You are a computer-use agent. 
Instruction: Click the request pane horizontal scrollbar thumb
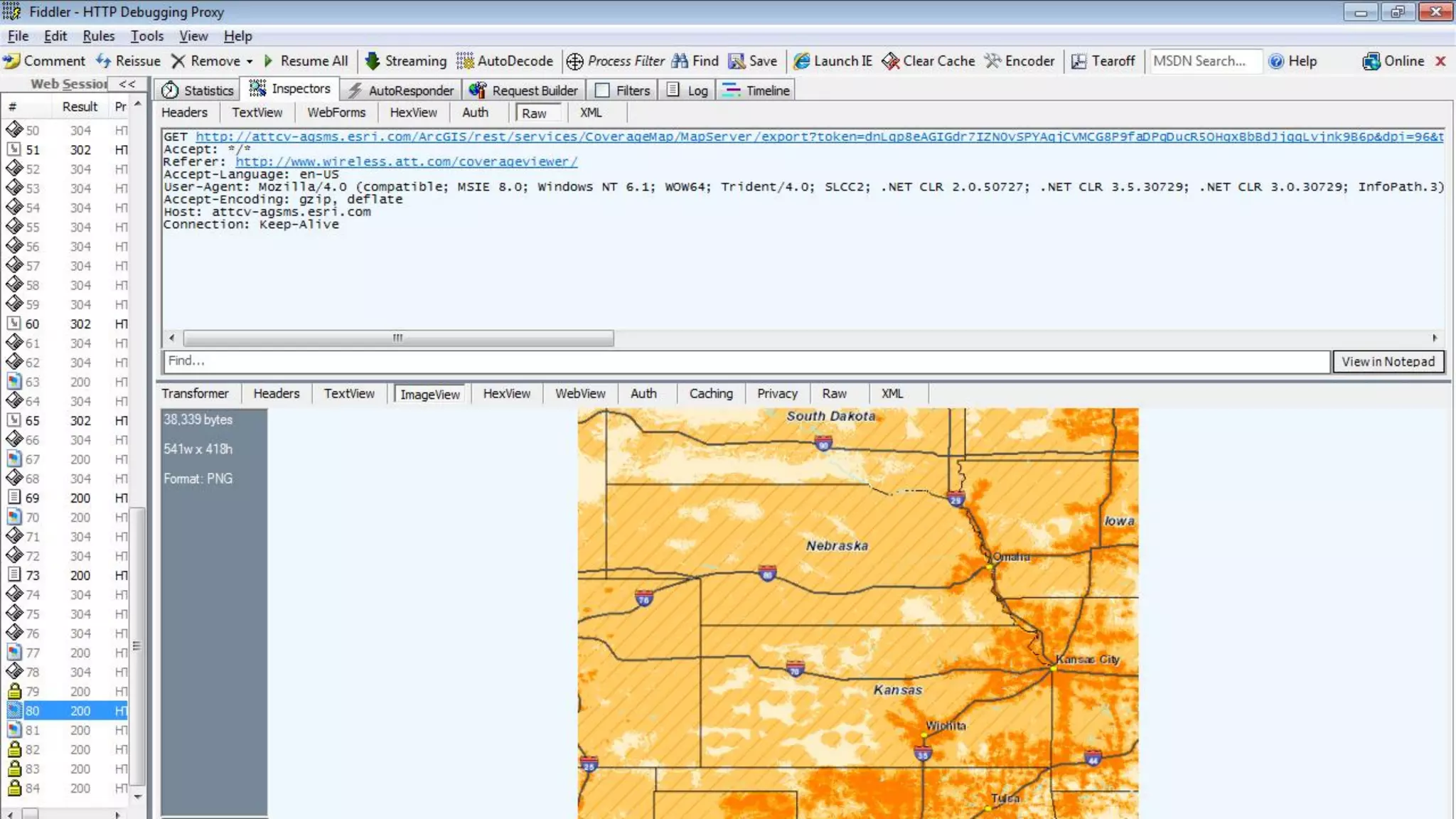tap(398, 338)
